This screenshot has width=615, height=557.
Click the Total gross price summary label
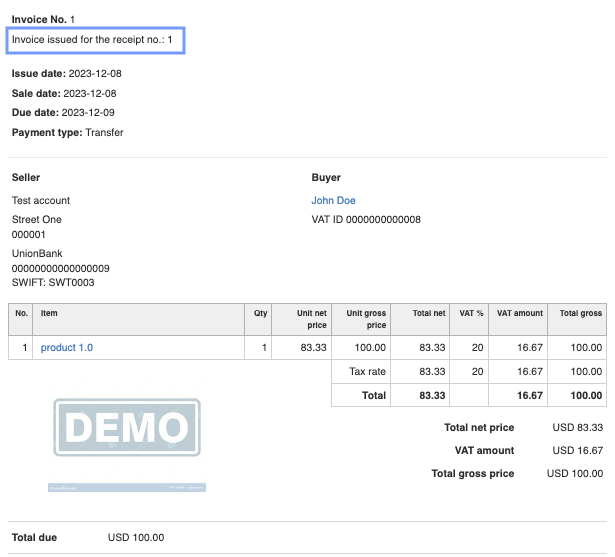[x=472, y=474]
